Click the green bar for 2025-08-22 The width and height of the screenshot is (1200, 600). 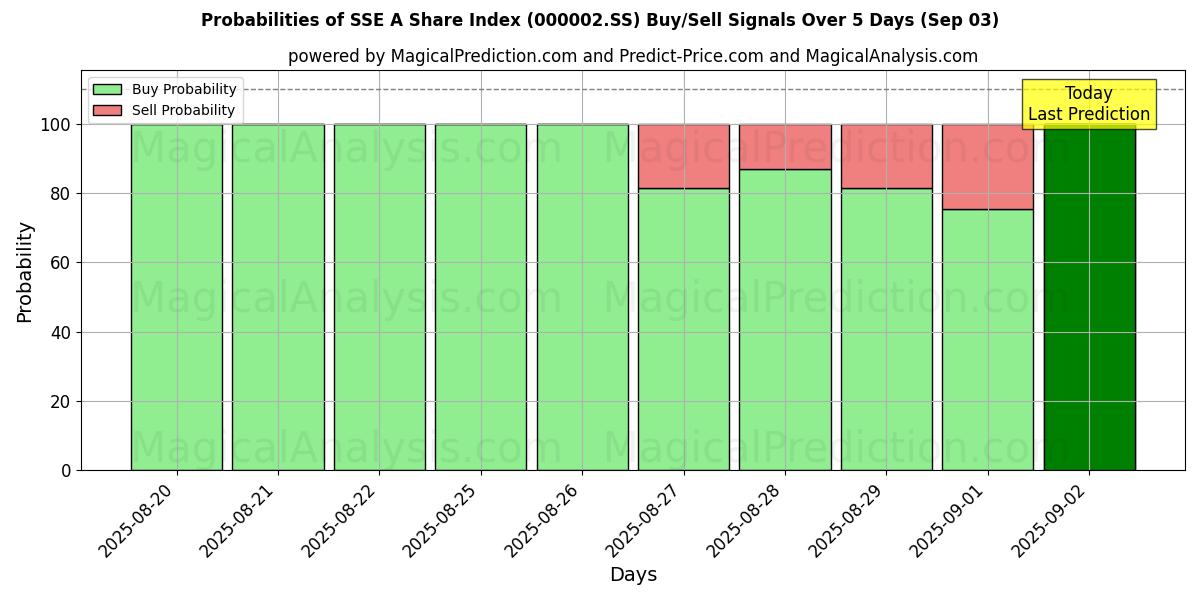click(380, 297)
